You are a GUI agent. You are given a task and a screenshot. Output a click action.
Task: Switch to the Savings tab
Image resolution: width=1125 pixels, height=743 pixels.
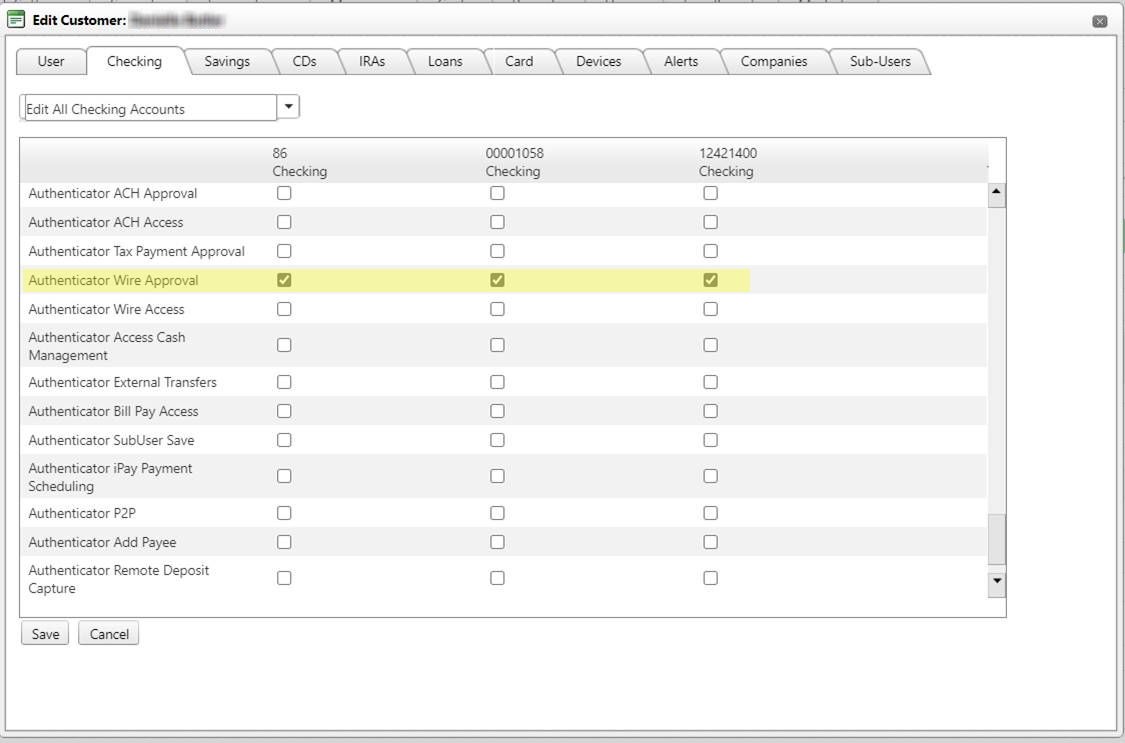click(x=227, y=61)
